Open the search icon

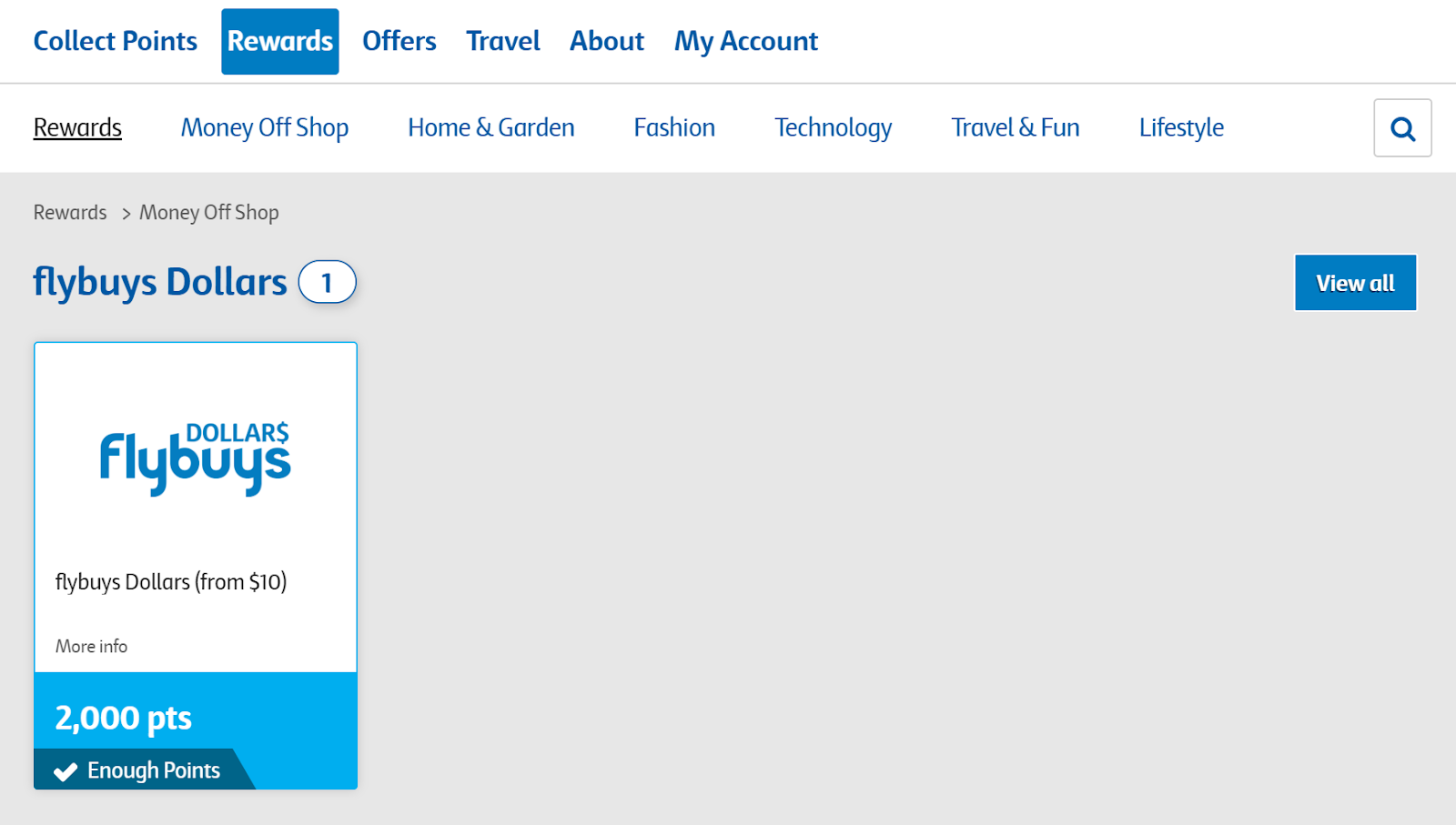(x=1402, y=127)
